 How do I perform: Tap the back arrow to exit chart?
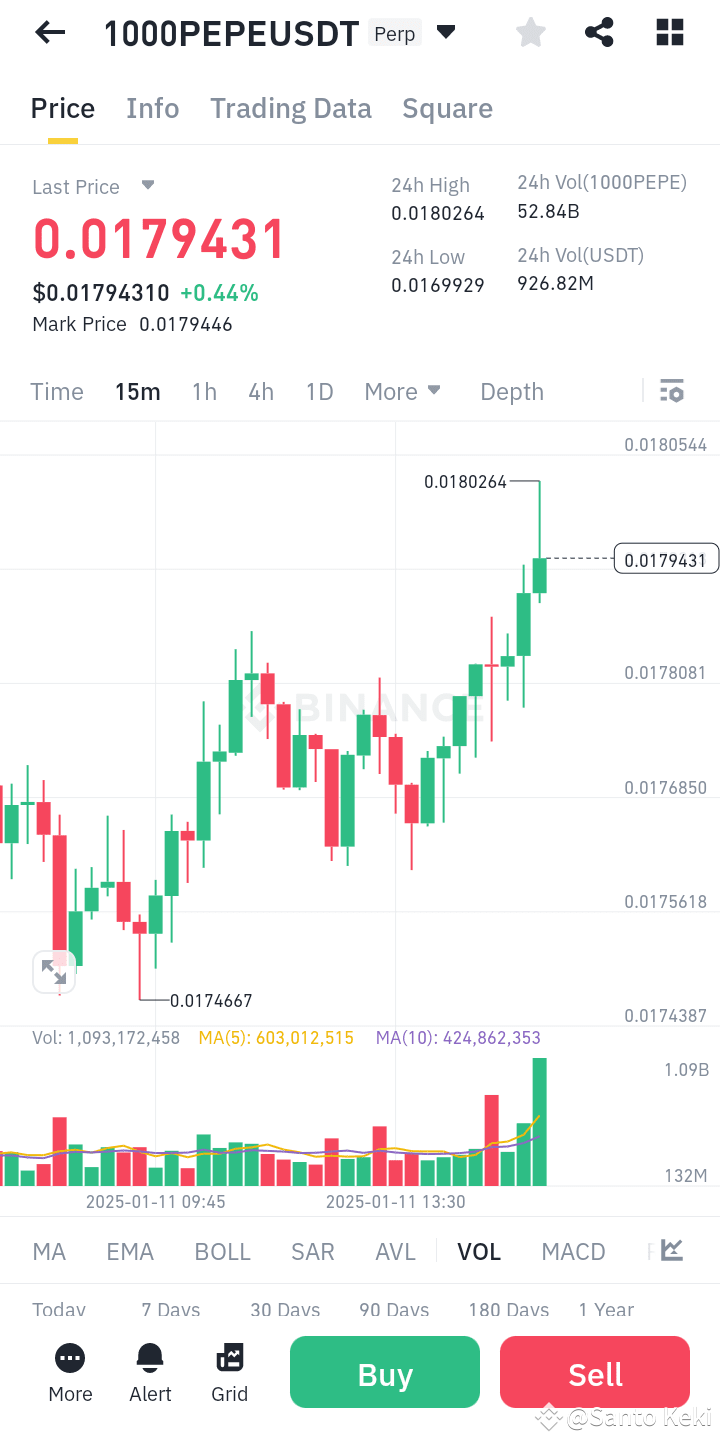[49, 32]
